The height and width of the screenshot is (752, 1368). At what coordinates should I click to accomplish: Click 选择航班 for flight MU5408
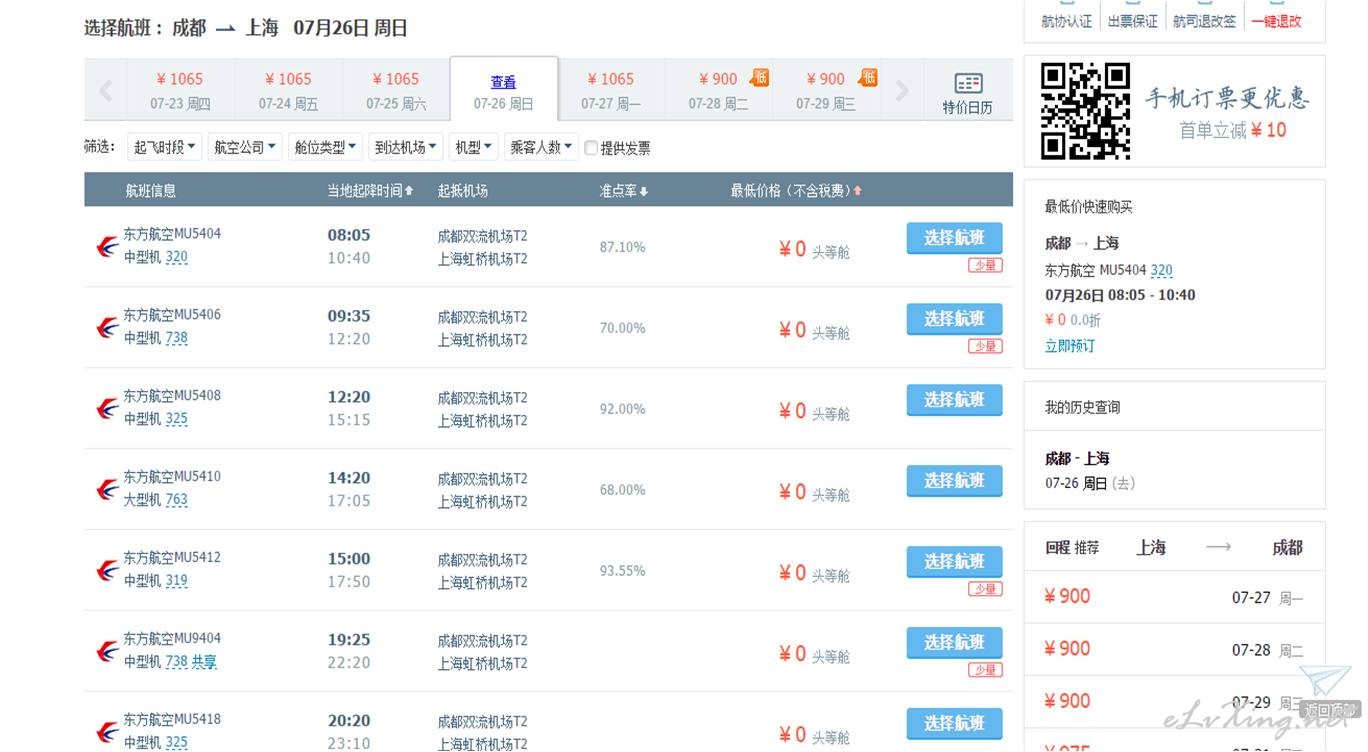(x=954, y=400)
